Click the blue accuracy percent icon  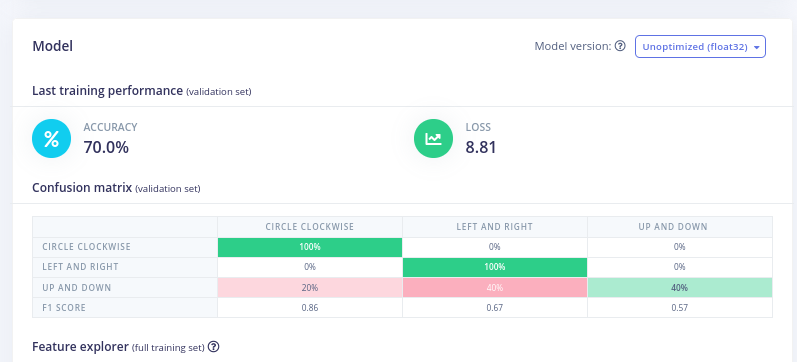coord(51,138)
